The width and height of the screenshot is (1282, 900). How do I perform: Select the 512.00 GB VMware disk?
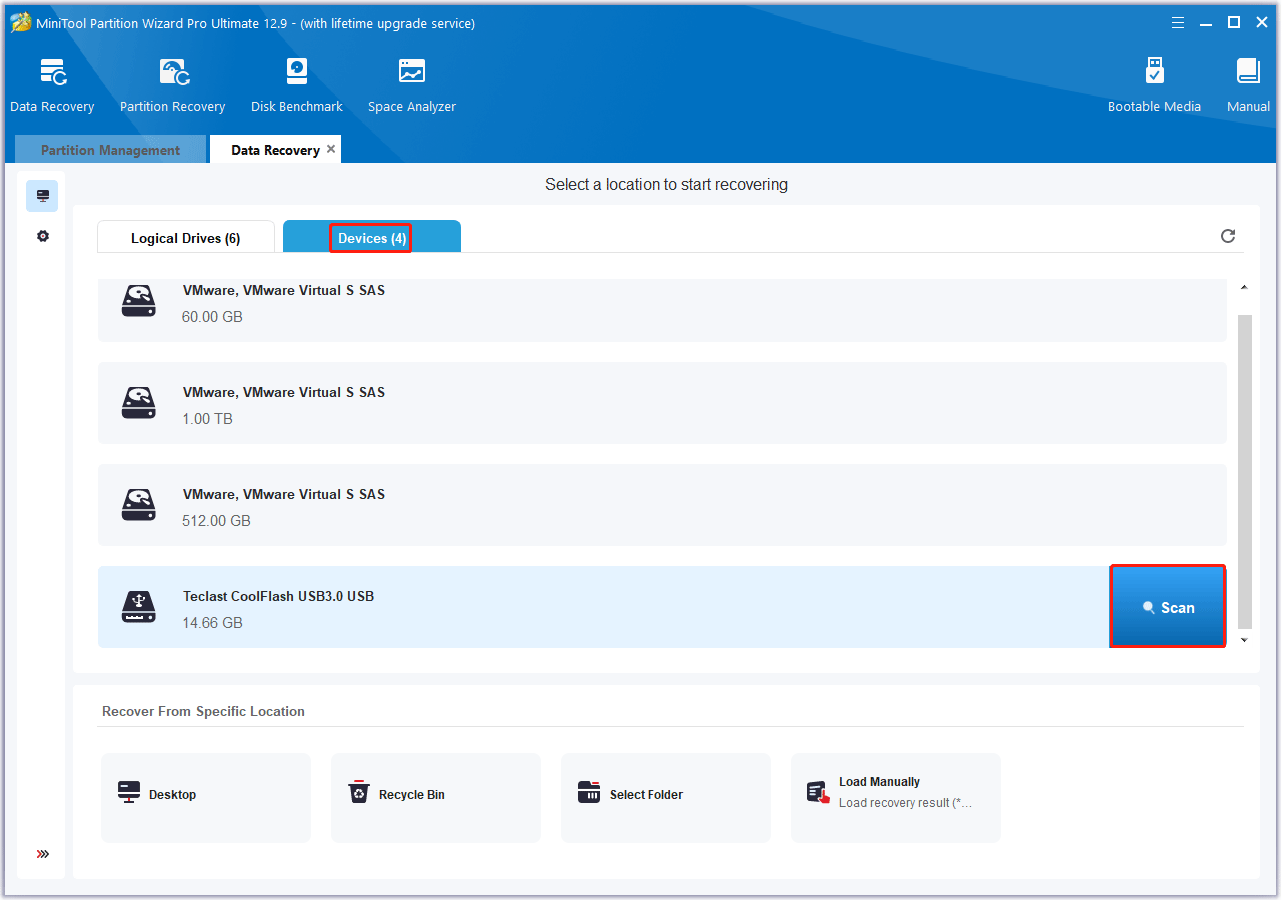coord(662,505)
